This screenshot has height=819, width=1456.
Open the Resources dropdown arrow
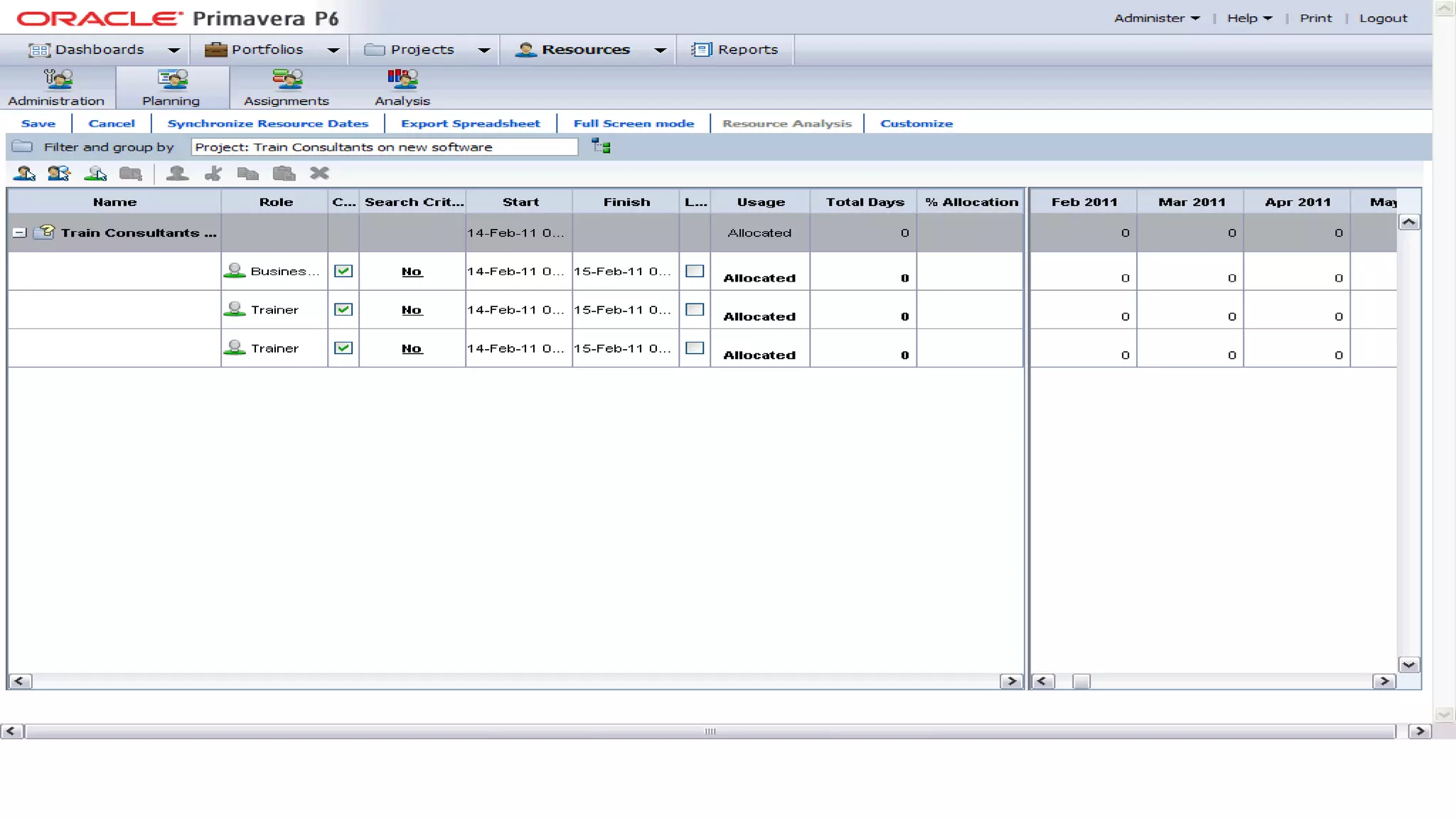click(x=660, y=50)
